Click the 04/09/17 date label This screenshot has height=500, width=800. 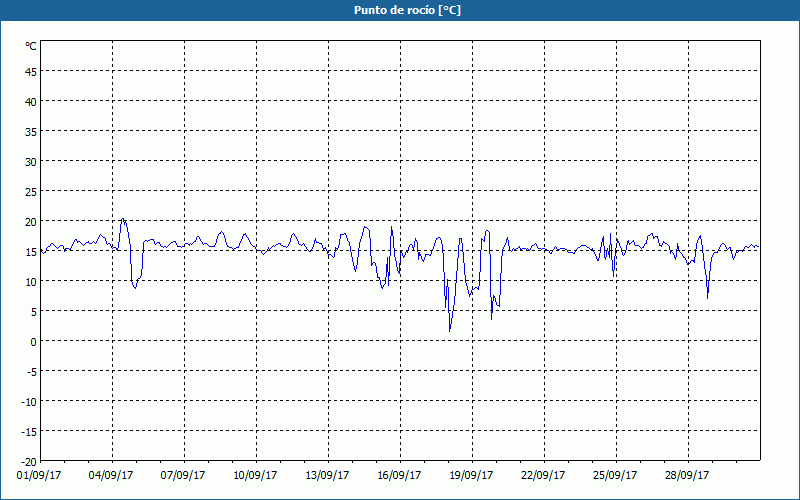(x=111, y=475)
